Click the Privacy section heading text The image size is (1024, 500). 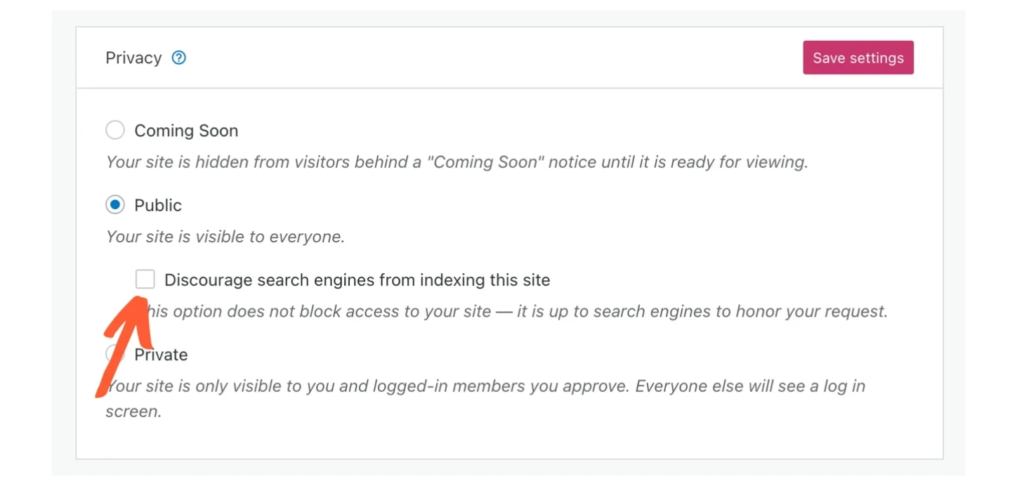[x=133, y=58]
